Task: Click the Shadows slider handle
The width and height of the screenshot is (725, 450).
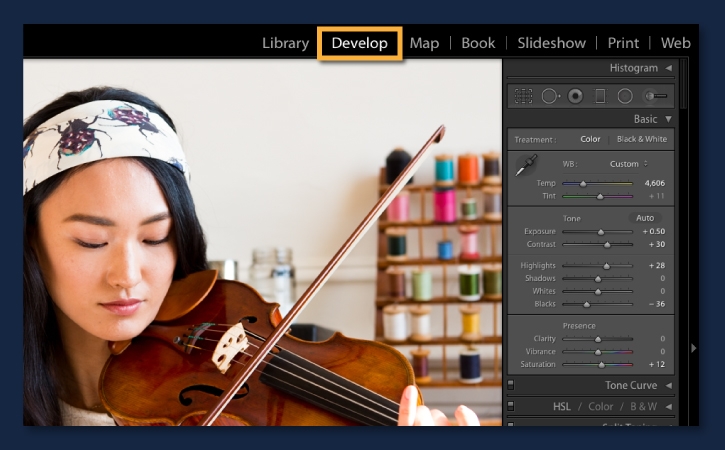Action: 598,279
